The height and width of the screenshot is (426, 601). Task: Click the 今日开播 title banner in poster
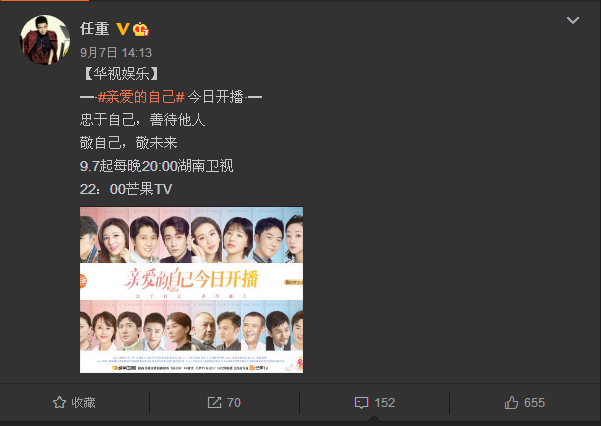click(x=191, y=281)
